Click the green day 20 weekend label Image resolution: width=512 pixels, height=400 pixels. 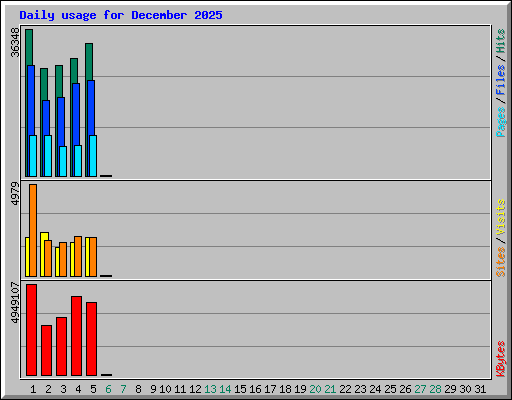coord(315,389)
